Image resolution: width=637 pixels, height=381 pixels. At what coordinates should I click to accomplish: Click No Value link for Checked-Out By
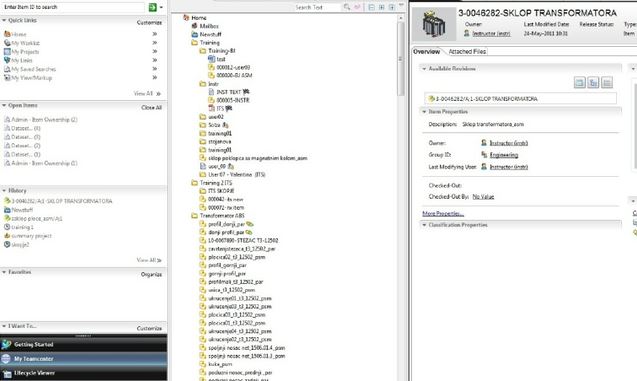tap(483, 197)
